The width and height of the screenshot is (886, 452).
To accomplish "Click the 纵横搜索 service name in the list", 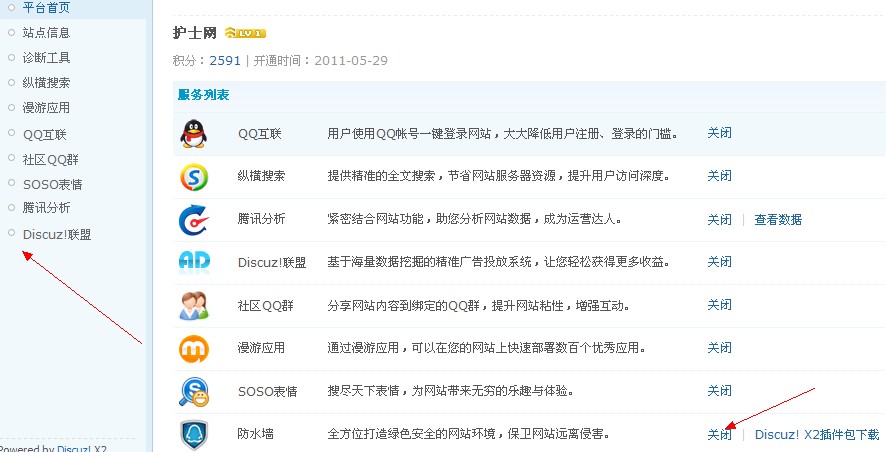I will pyautogui.click(x=262, y=176).
